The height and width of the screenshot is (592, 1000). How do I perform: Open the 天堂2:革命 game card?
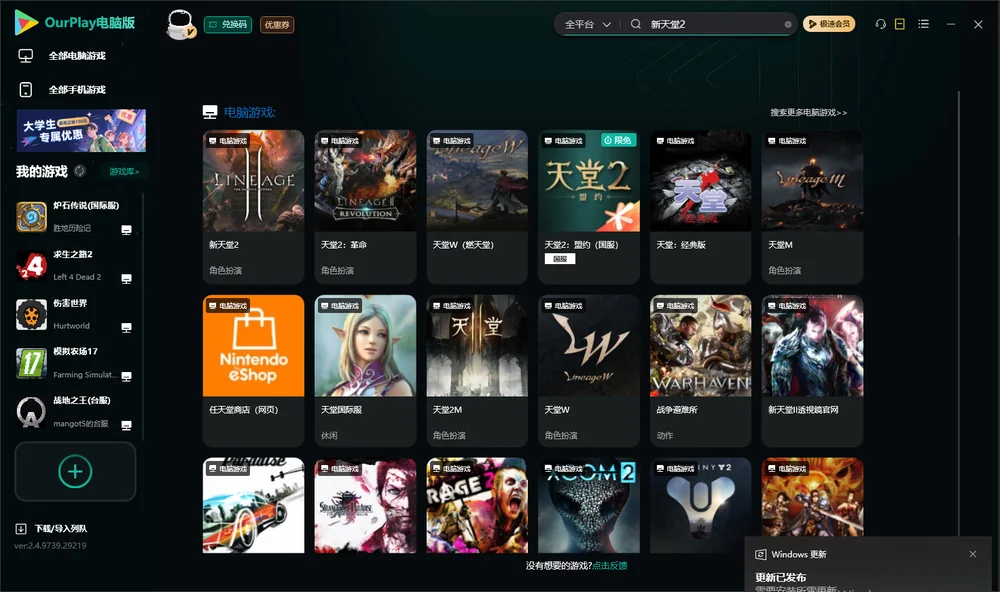(x=365, y=207)
